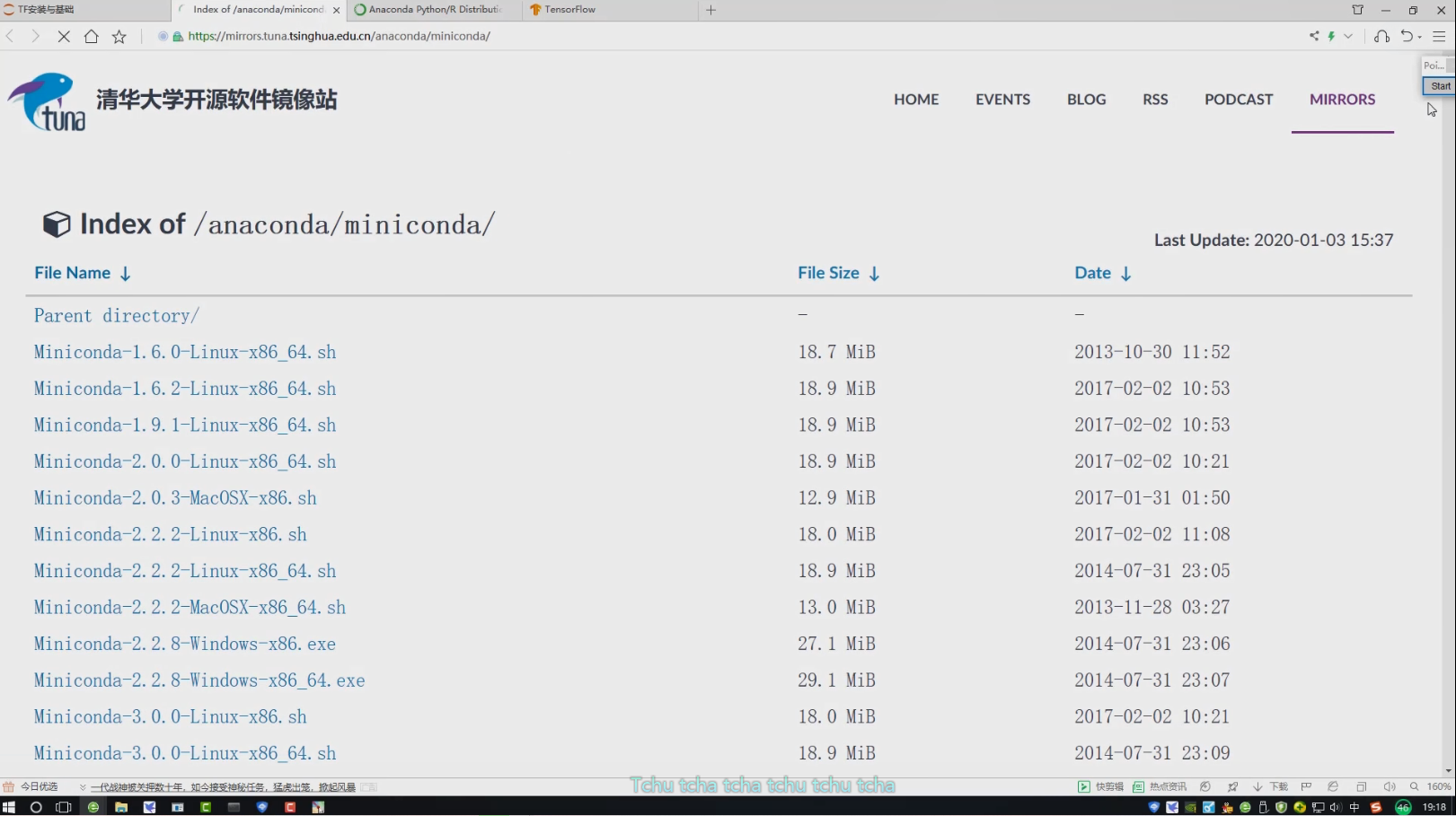
Task: Open the HOME navigation link
Action: (x=916, y=99)
